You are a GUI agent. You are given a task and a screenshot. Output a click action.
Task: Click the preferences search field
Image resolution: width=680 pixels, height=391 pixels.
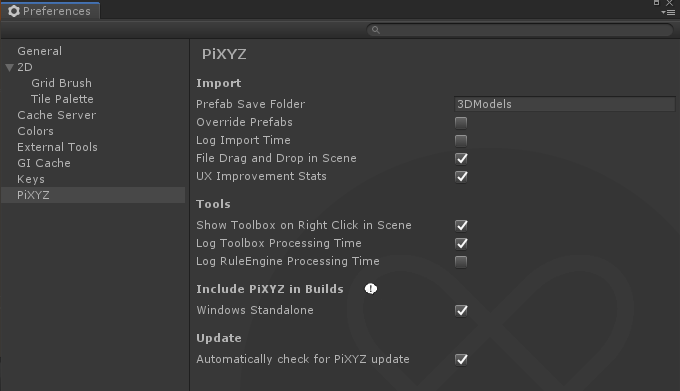[x=520, y=30]
